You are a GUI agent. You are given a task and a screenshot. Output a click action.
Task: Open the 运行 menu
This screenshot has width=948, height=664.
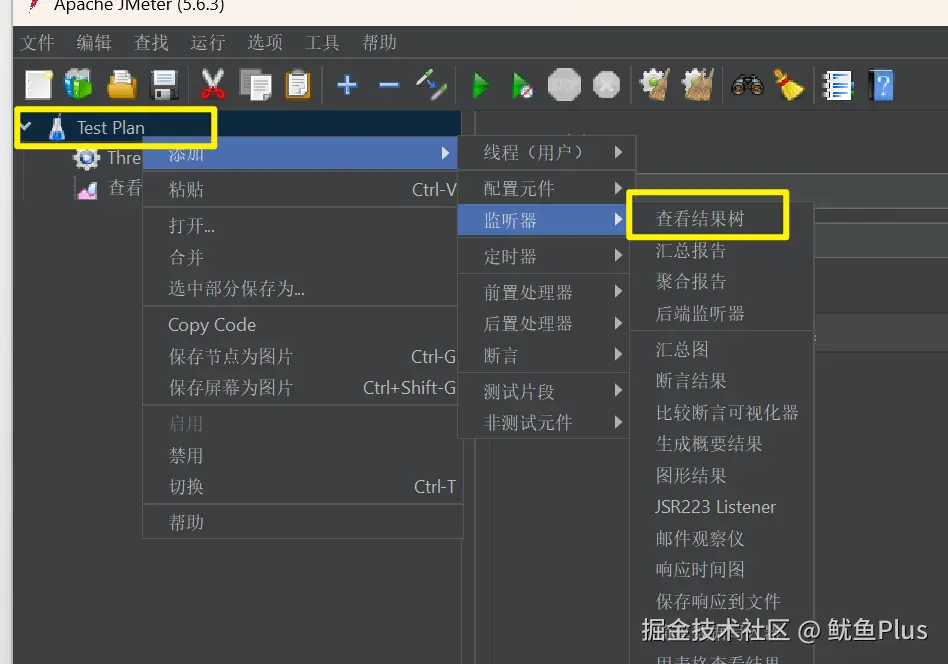coord(208,42)
